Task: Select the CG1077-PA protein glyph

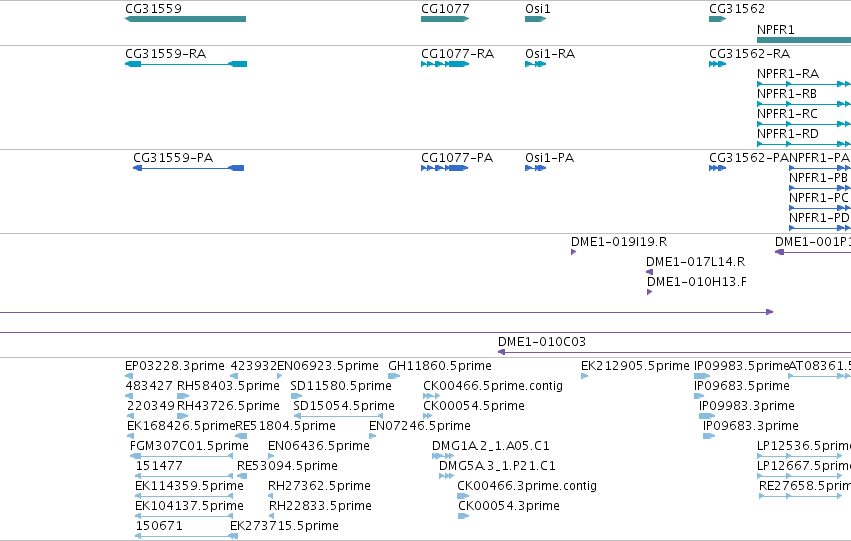Action: [x=444, y=168]
